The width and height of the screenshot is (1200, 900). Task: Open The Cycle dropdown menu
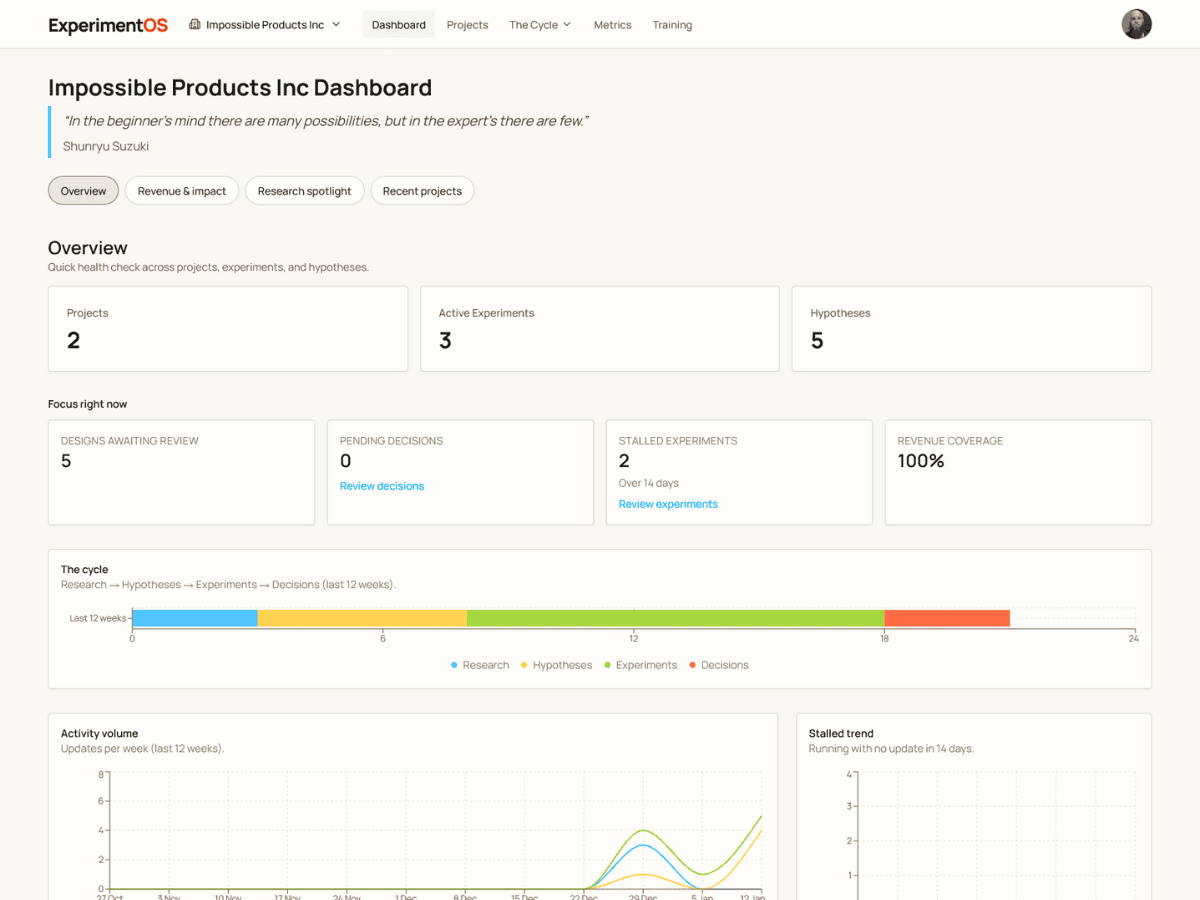(540, 24)
